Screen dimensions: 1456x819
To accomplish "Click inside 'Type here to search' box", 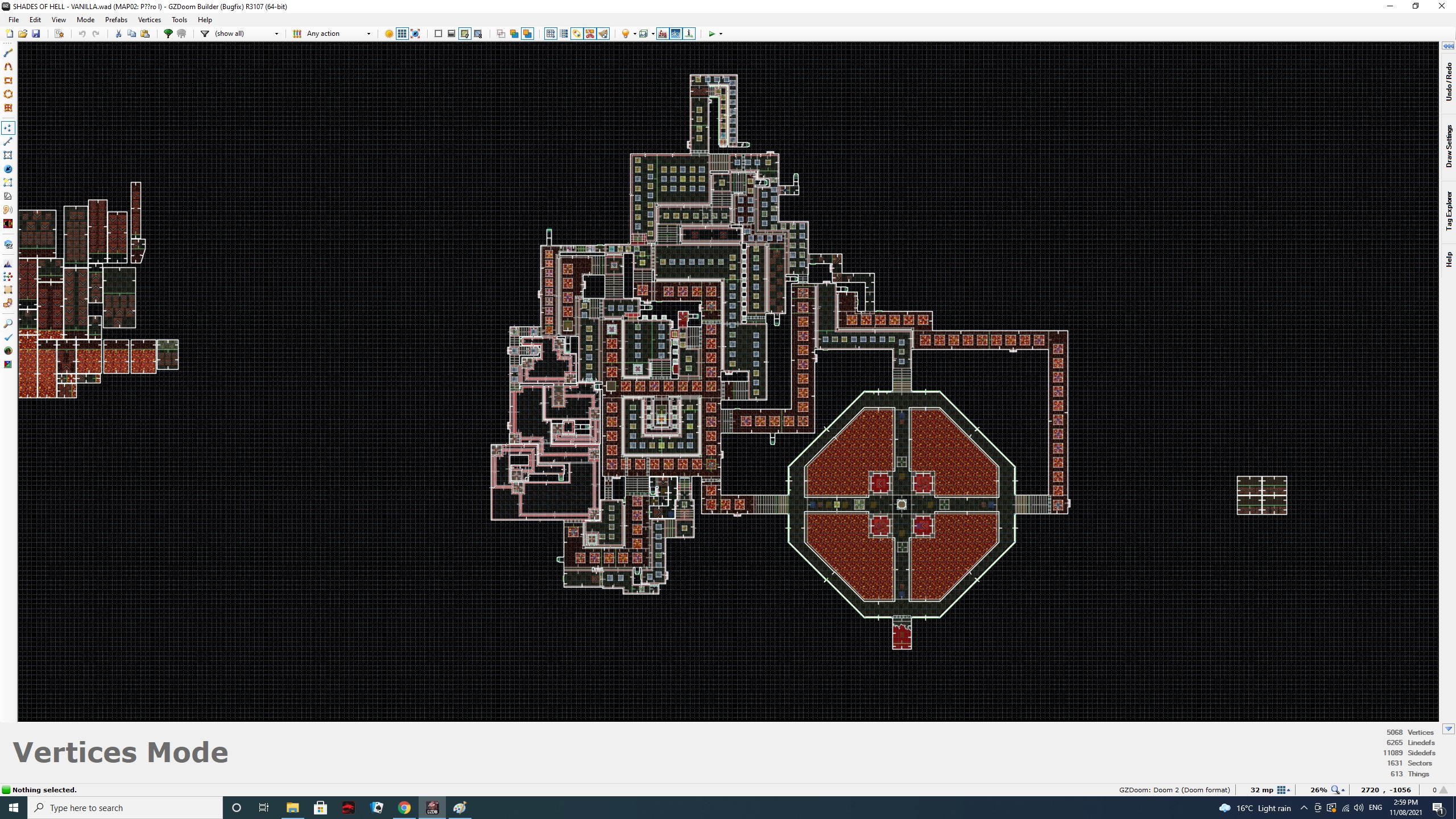I will click(126, 808).
